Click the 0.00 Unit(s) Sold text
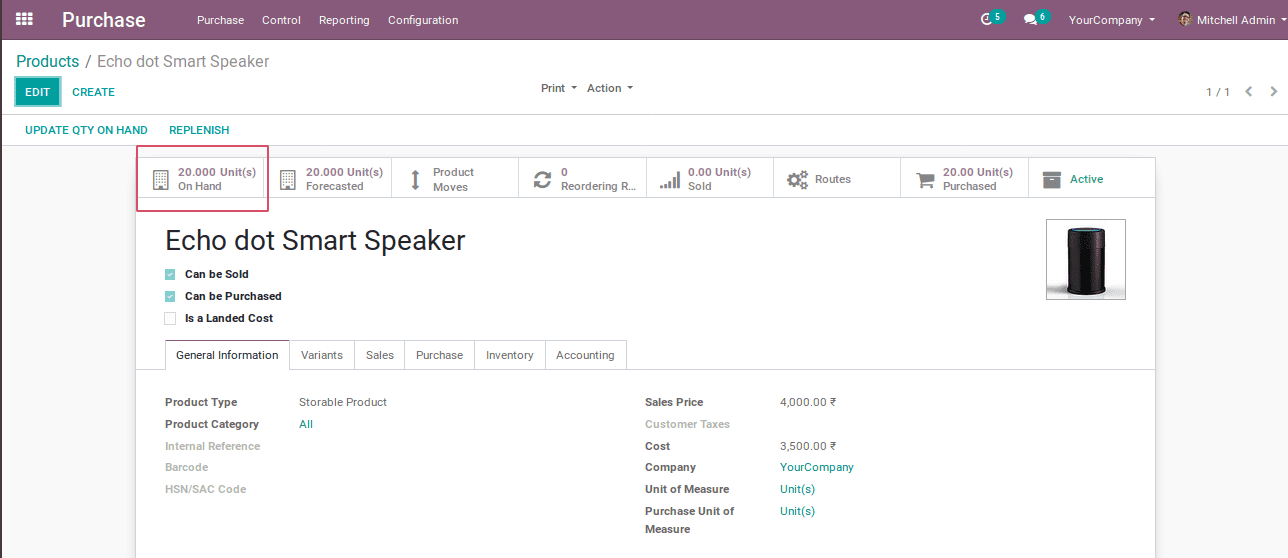The width and height of the screenshot is (1288, 558). [719, 179]
